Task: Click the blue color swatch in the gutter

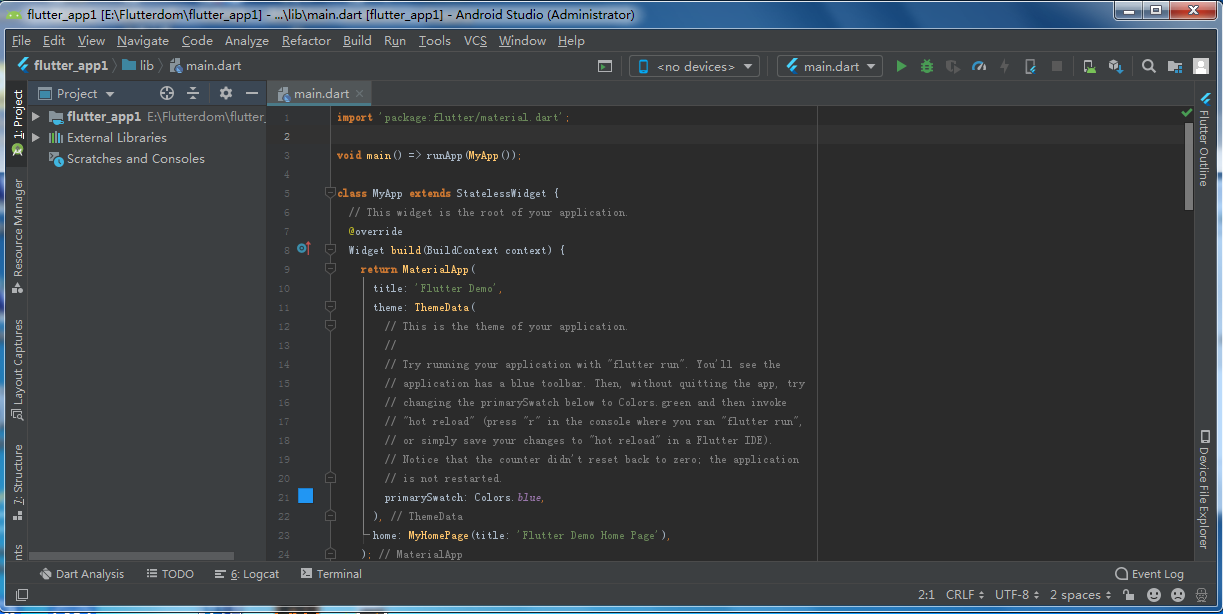Action: coord(305,496)
